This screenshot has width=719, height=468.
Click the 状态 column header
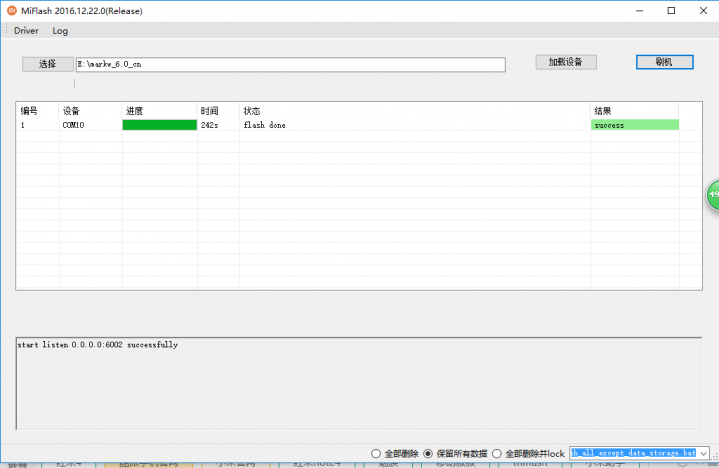(x=415, y=111)
